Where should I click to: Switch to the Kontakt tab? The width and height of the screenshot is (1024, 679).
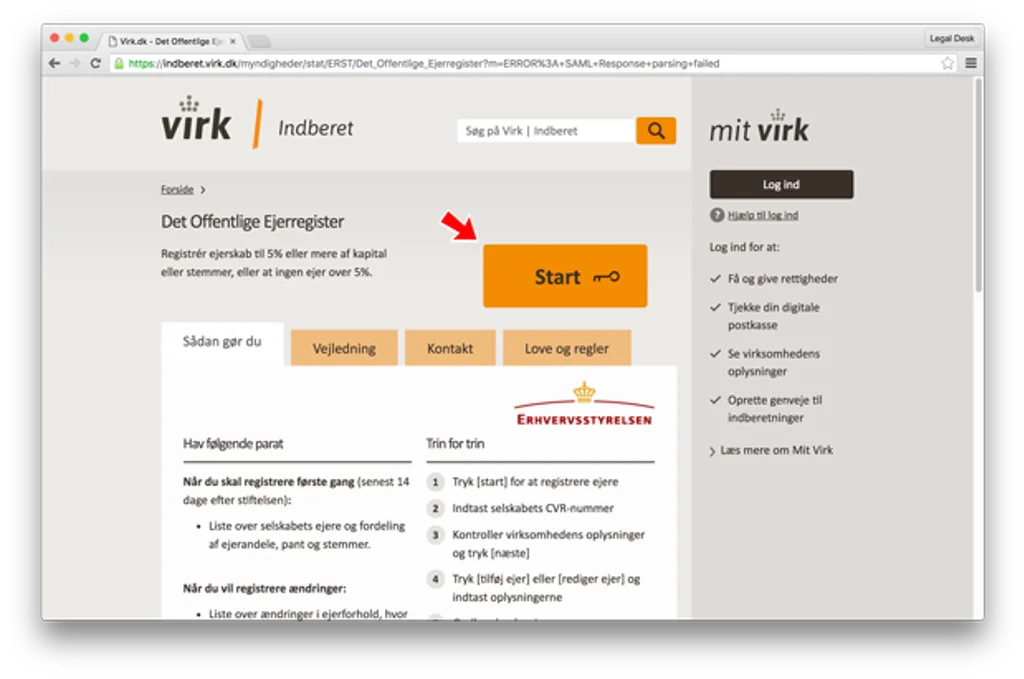point(450,348)
